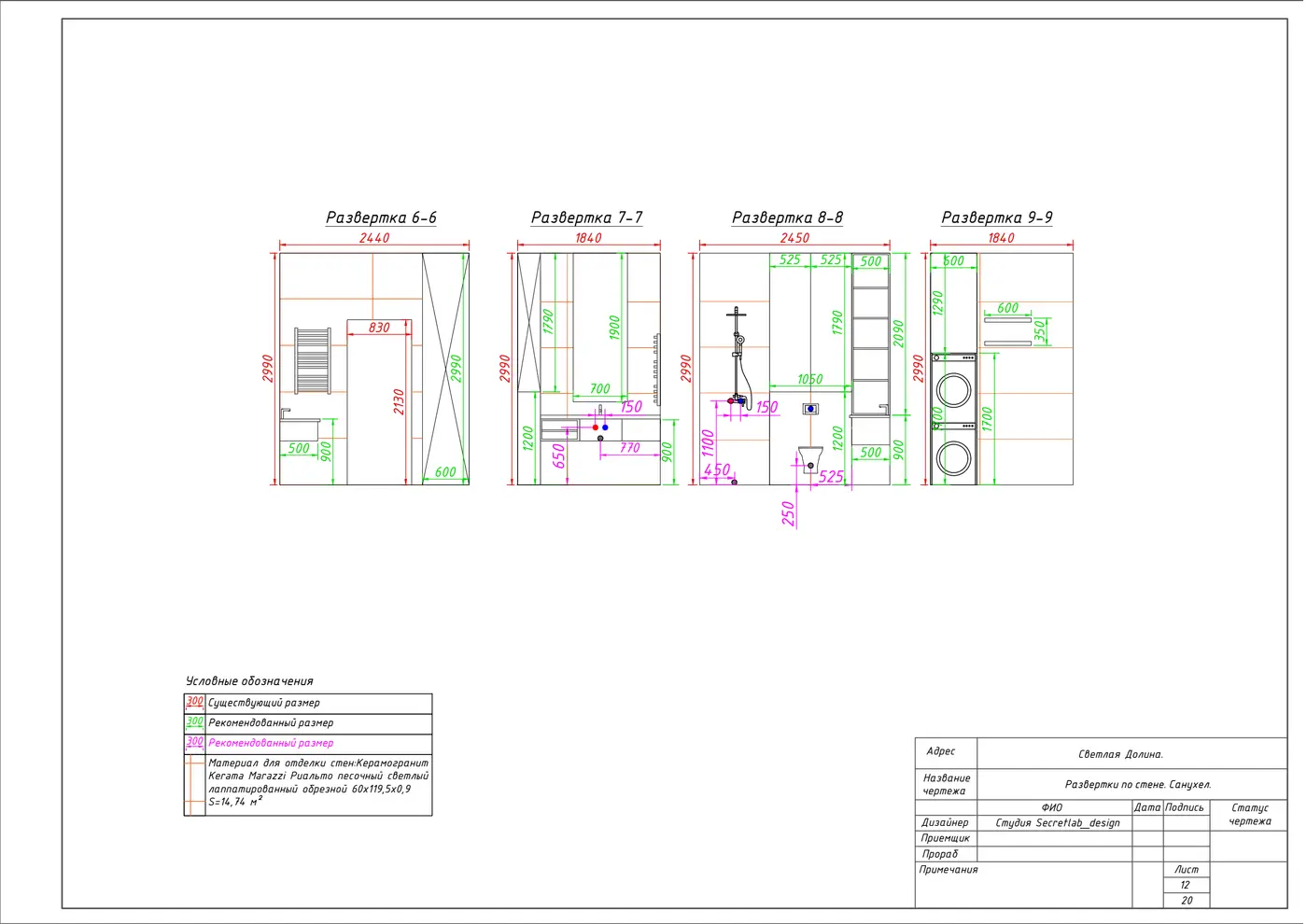Screen dimensions: 1307x924
Task: Click the shower column drawing
Action: point(738,357)
